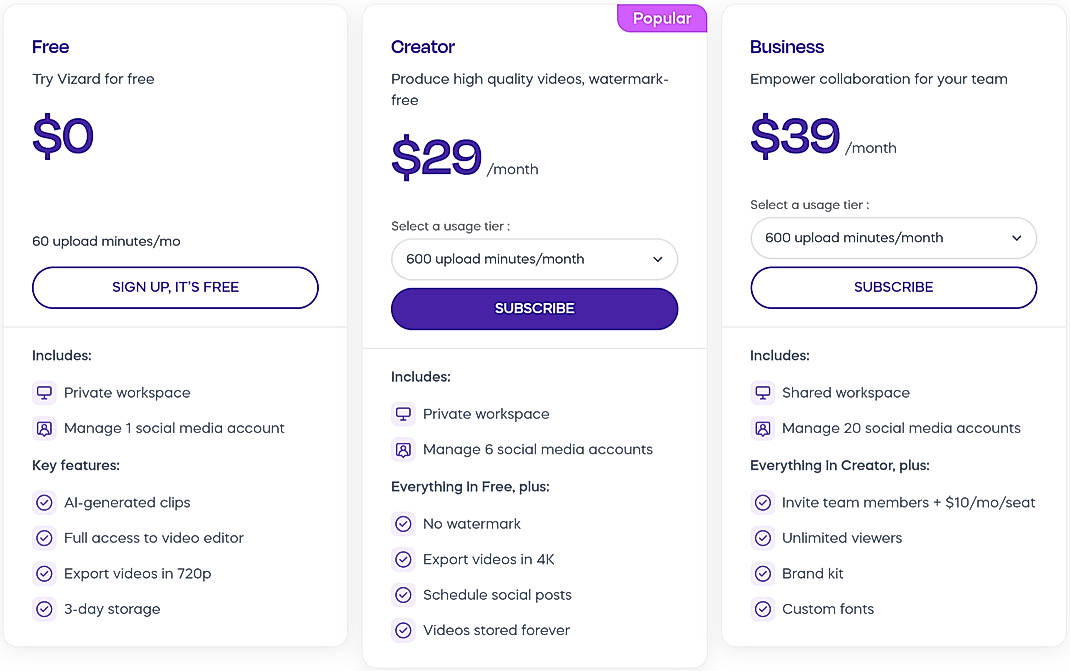Toggle the check next to Custom fonts

763,609
